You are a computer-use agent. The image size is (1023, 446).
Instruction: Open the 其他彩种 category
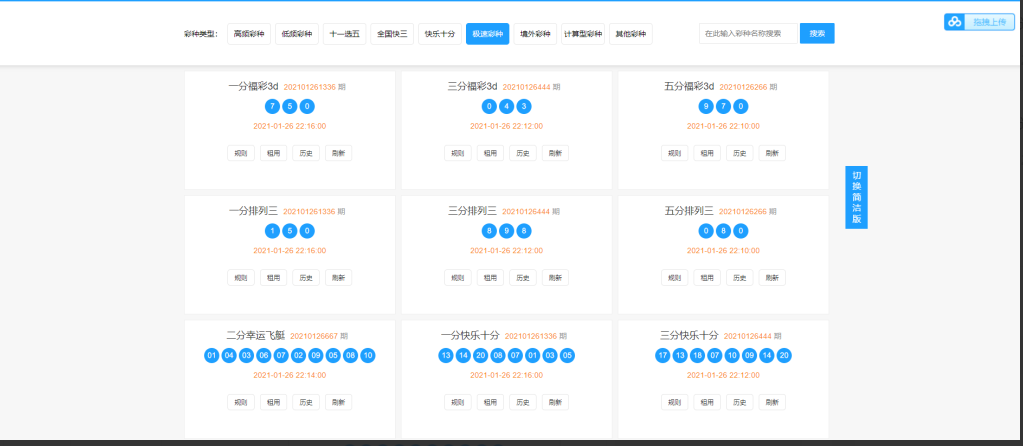pos(630,34)
